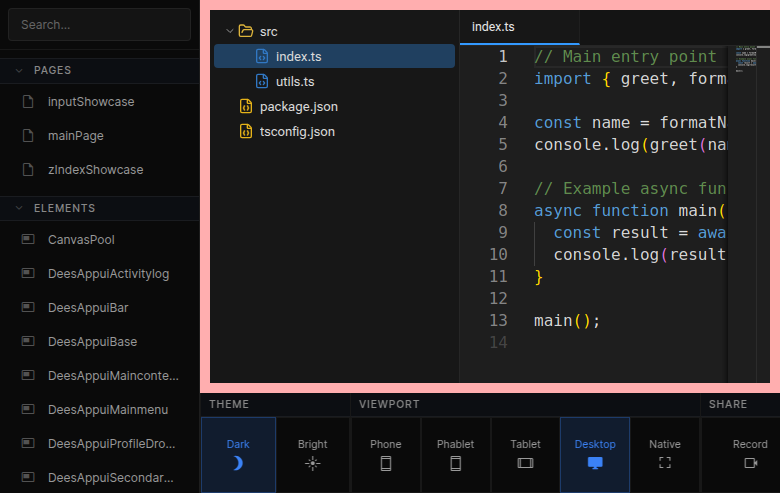
Task: Click the src folder icon
Action: tap(245, 31)
